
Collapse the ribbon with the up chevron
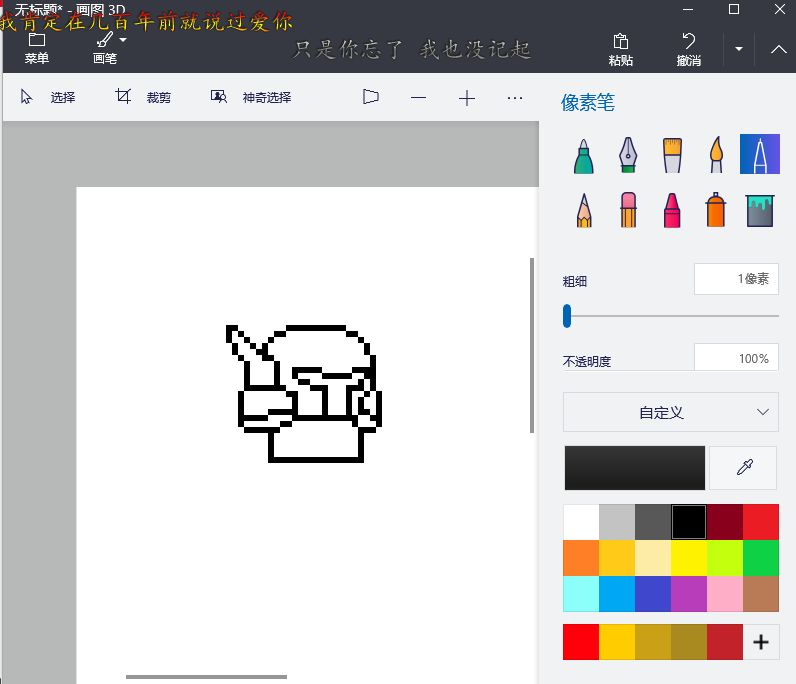[x=779, y=49]
